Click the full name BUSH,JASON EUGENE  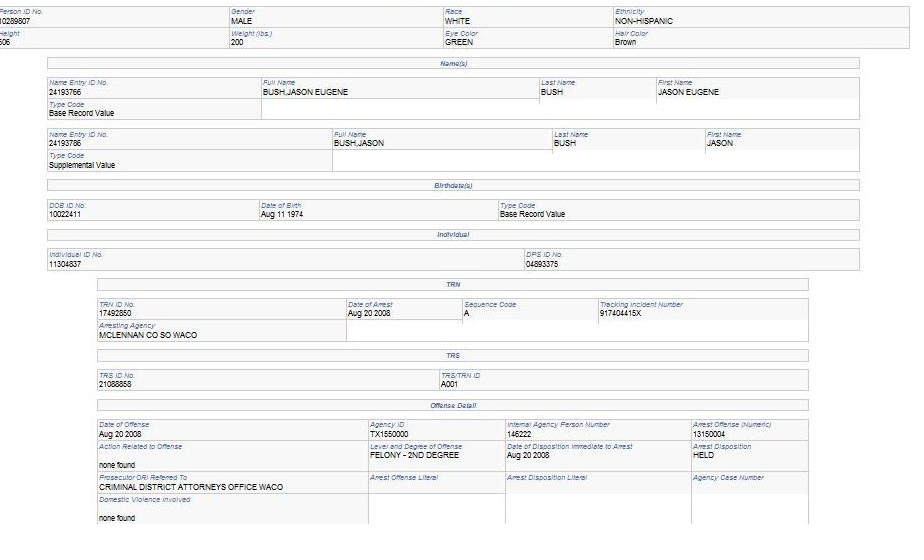coord(305,92)
